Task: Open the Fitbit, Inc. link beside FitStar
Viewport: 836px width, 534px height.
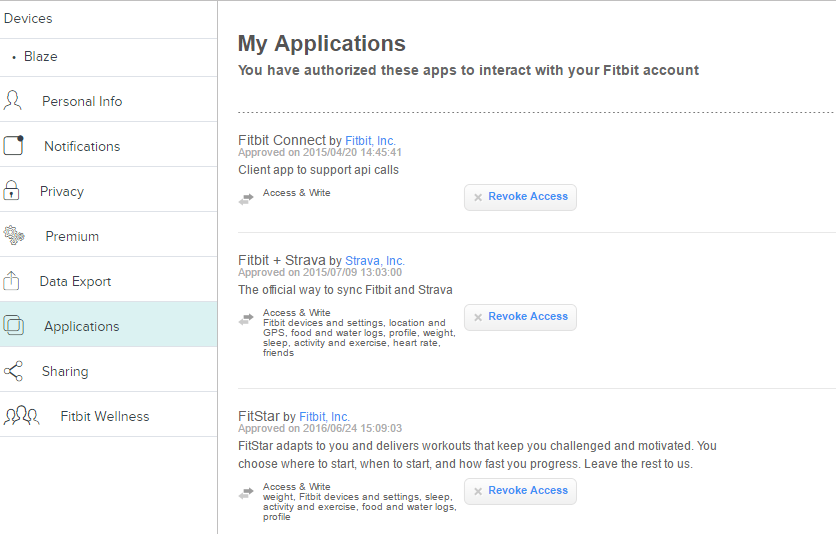Action: pos(324,417)
